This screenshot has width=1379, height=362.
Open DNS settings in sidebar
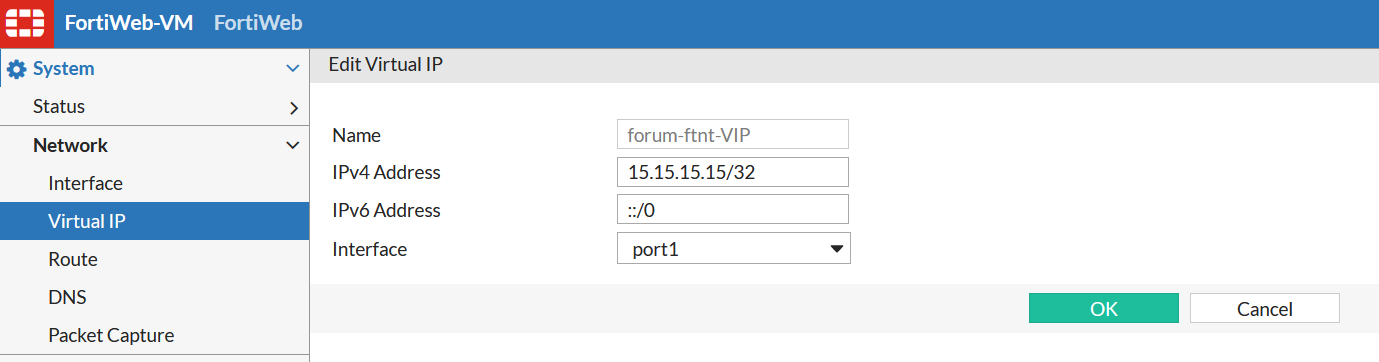pyautogui.click(x=68, y=297)
